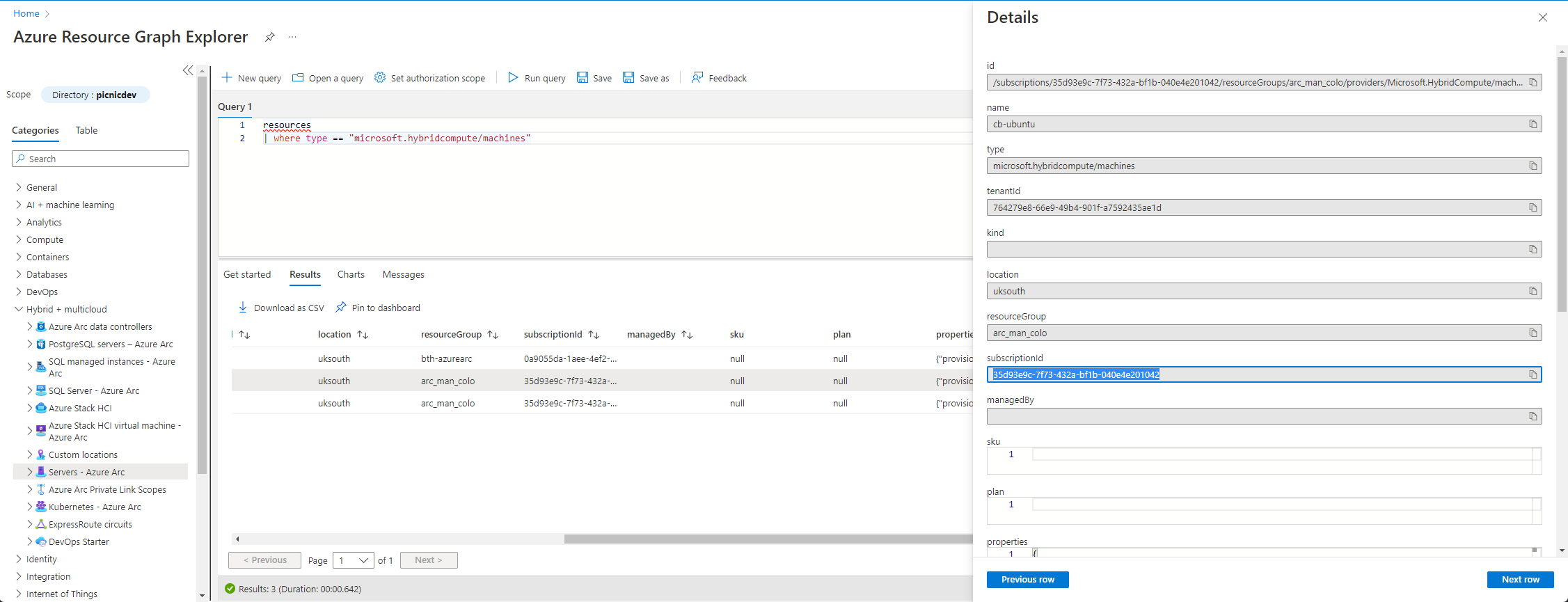Click the categories Search field
The image size is (1568, 602).
[x=100, y=159]
